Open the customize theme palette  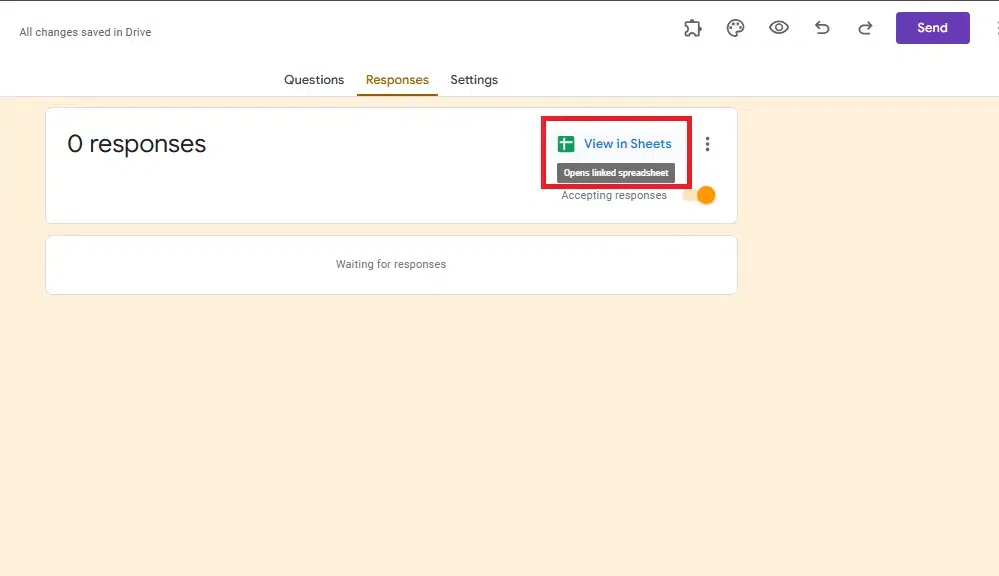[735, 28]
